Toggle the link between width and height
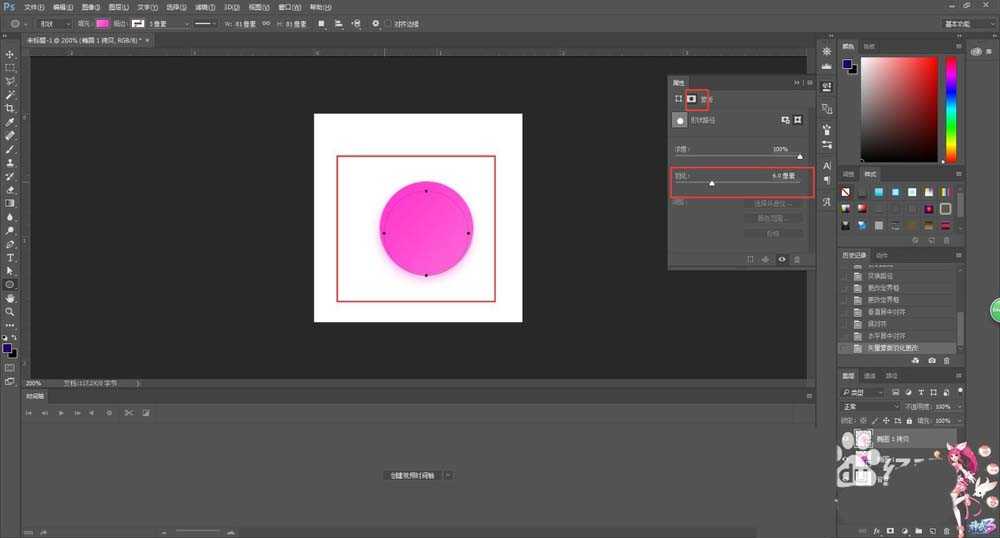 click(x=266, y=23)
